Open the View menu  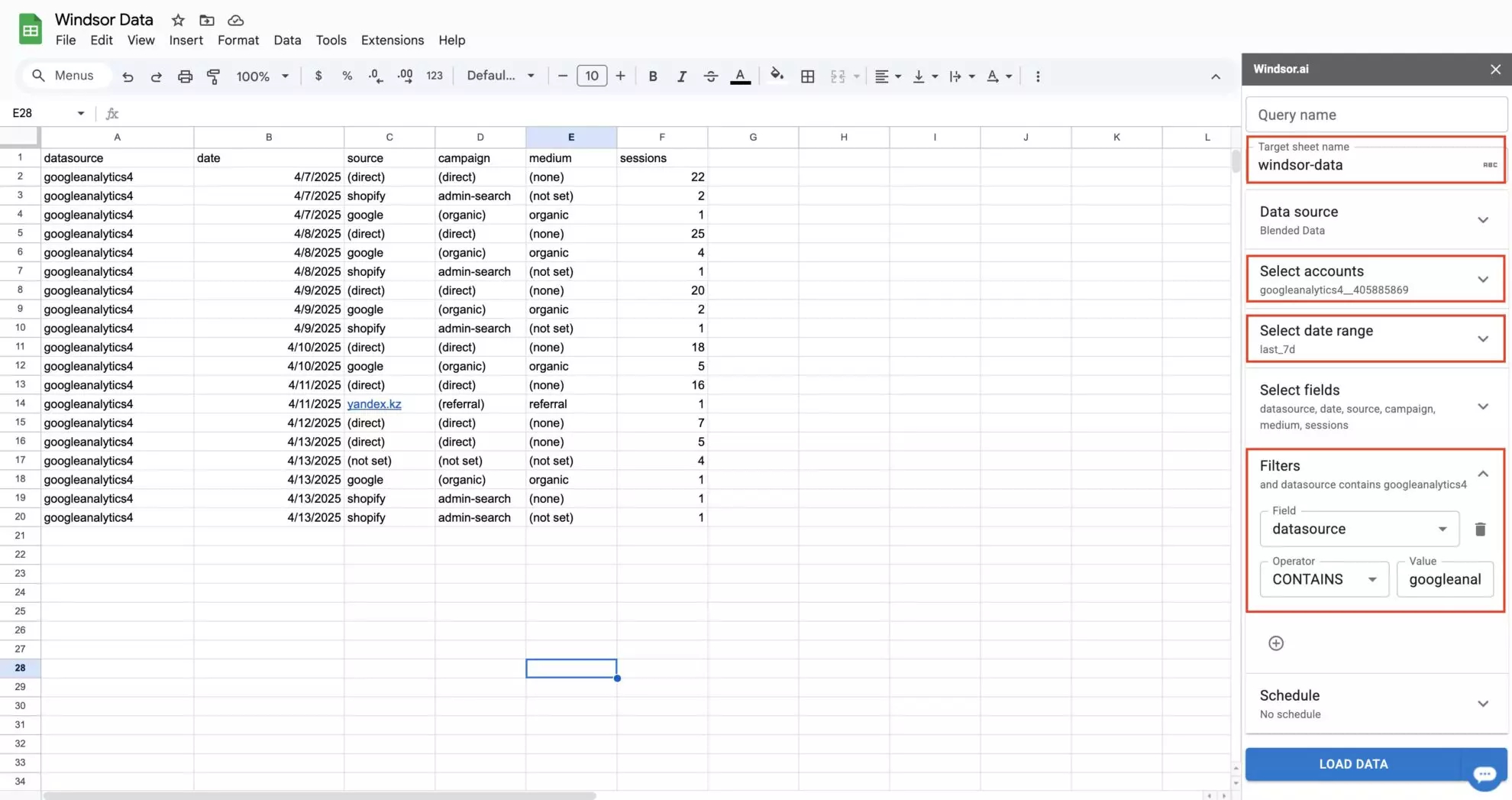pos(141,40)
